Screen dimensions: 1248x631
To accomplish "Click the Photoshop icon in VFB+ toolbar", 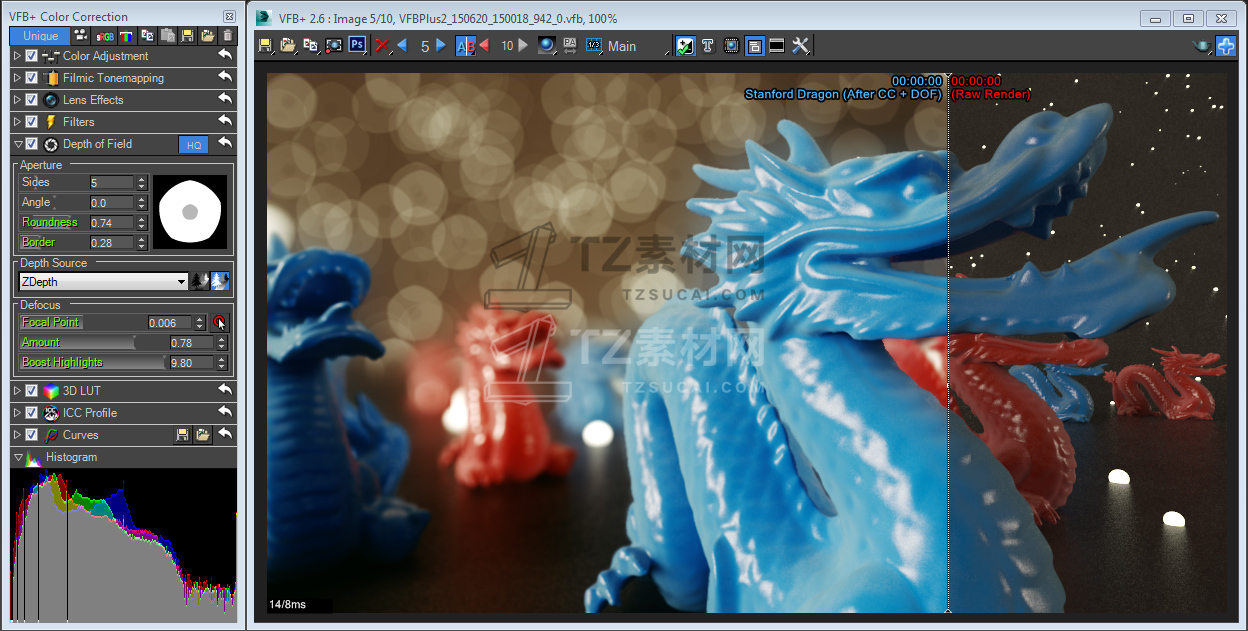I will [x=357, y=46].
